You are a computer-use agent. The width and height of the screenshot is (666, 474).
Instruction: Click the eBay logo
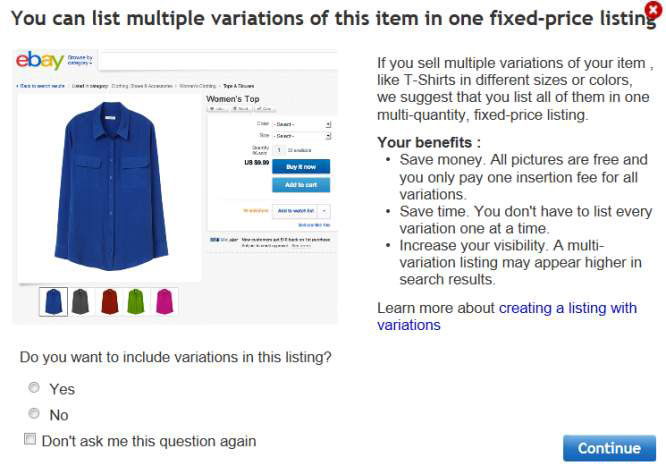click(x=40, y=61)
